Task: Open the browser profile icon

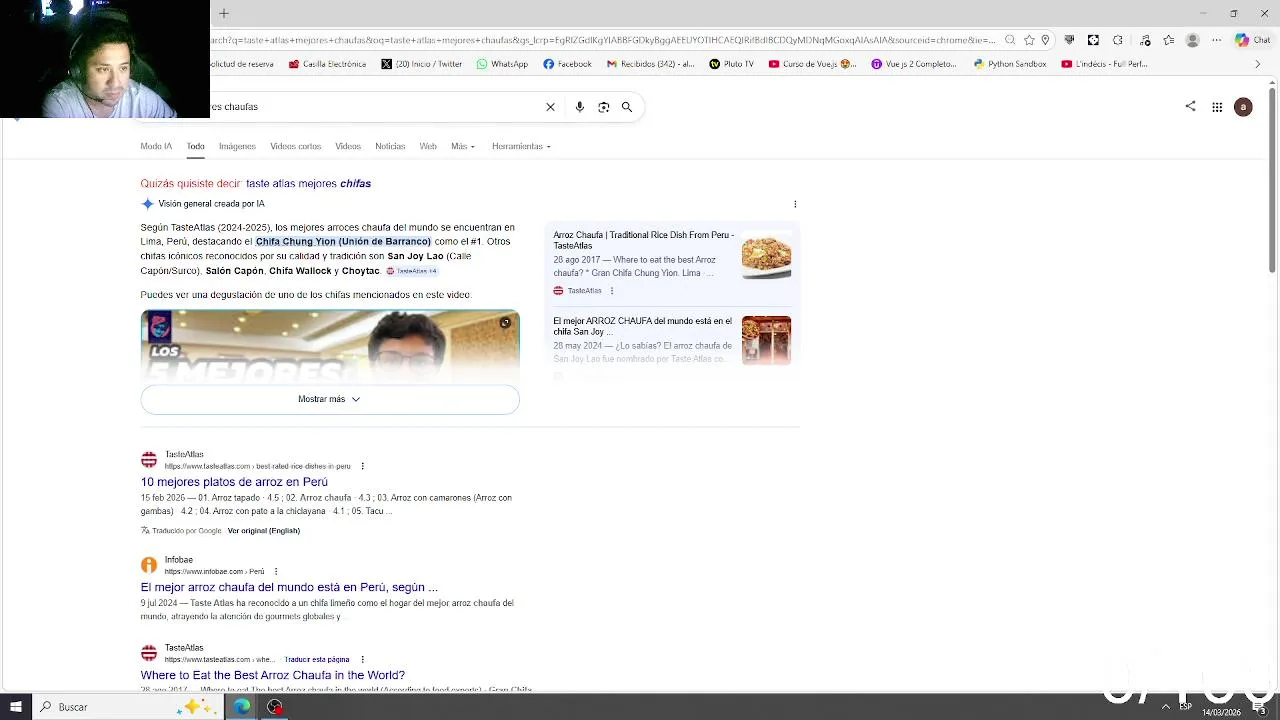Action: pyautogui.click(x=1192, y=40)
